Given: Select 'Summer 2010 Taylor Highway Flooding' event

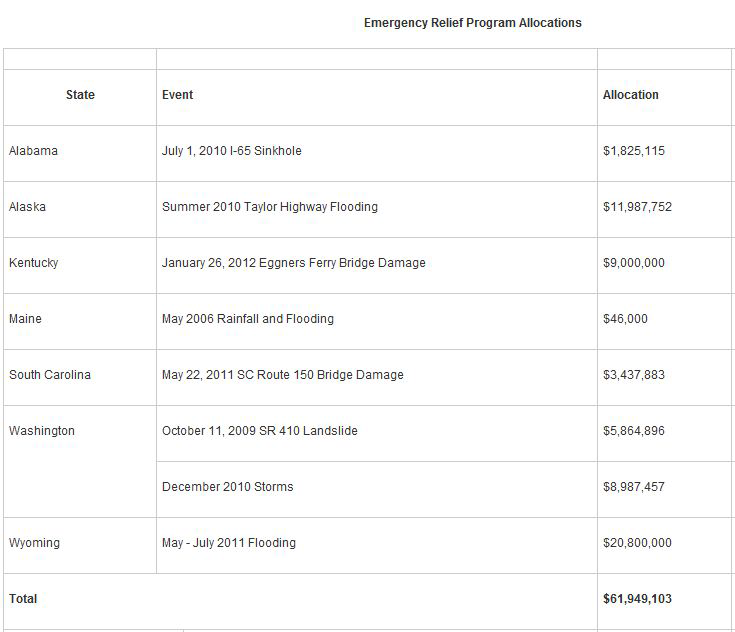Looking at the screenshot, I should (x=270, y=207).
